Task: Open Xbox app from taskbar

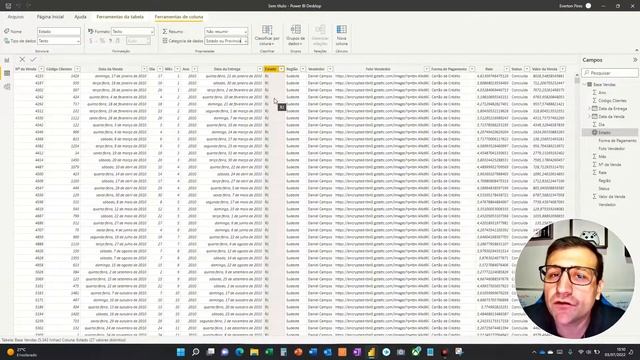Action: coord(416,352)
